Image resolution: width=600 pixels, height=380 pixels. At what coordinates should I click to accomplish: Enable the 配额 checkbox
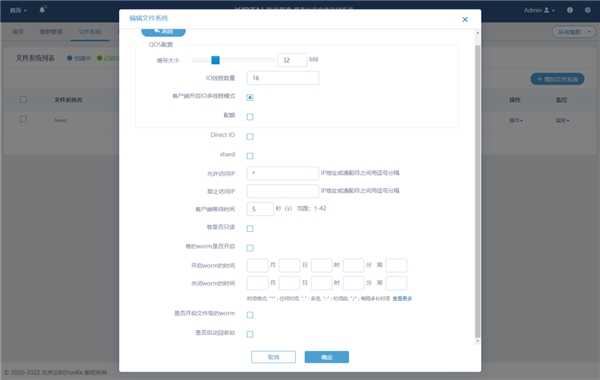click(250, 117)
